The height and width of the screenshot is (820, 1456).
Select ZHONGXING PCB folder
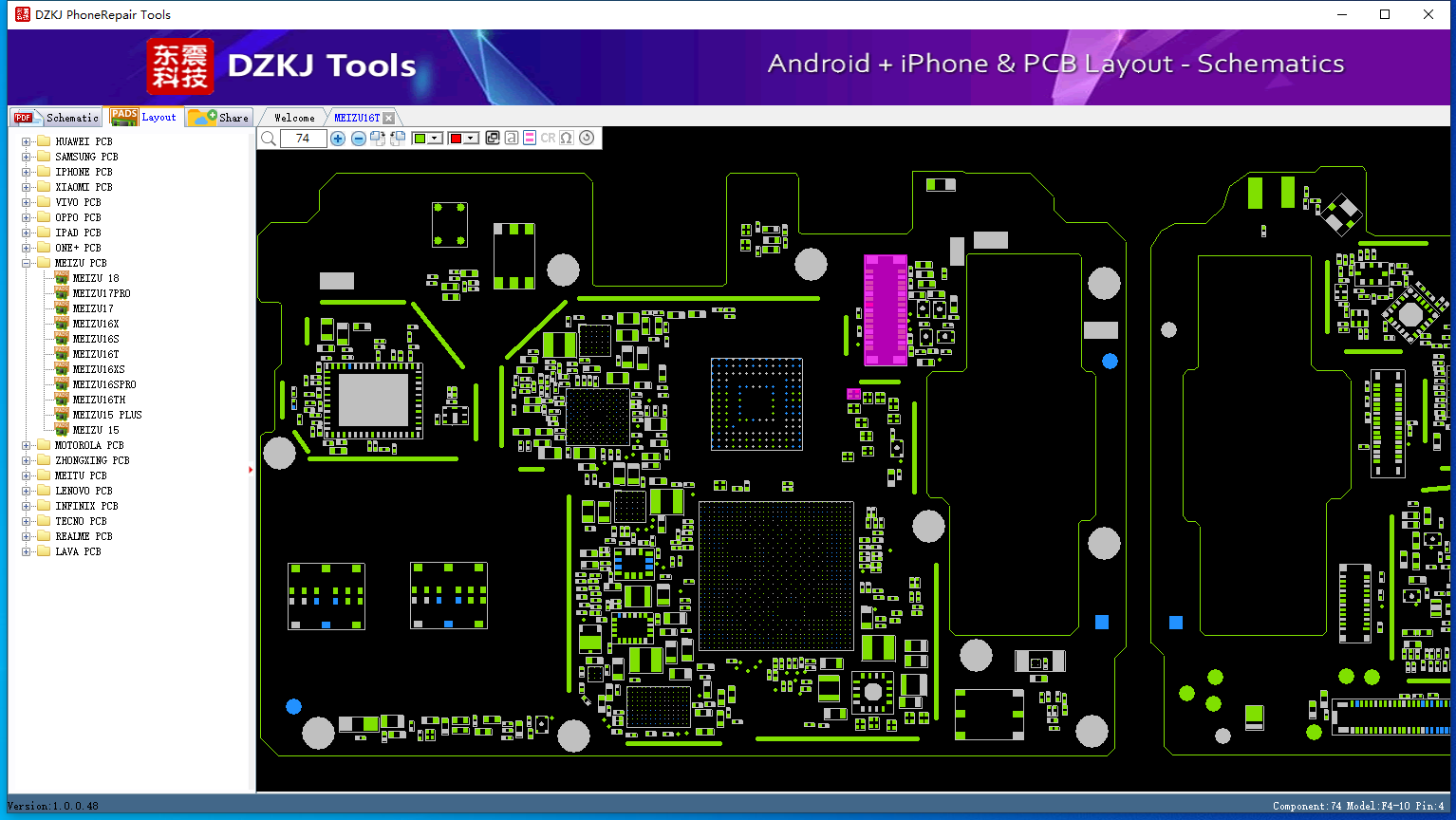click(92, 460)
